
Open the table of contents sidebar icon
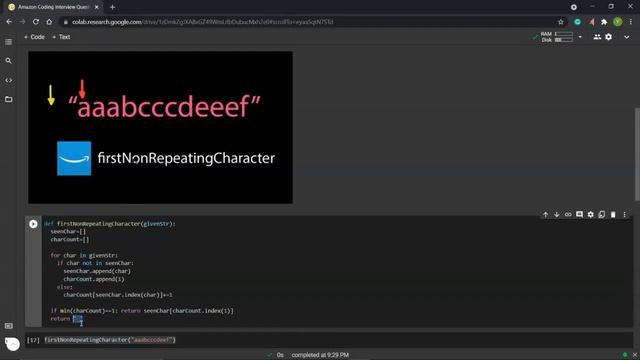[x=9, y=42]
